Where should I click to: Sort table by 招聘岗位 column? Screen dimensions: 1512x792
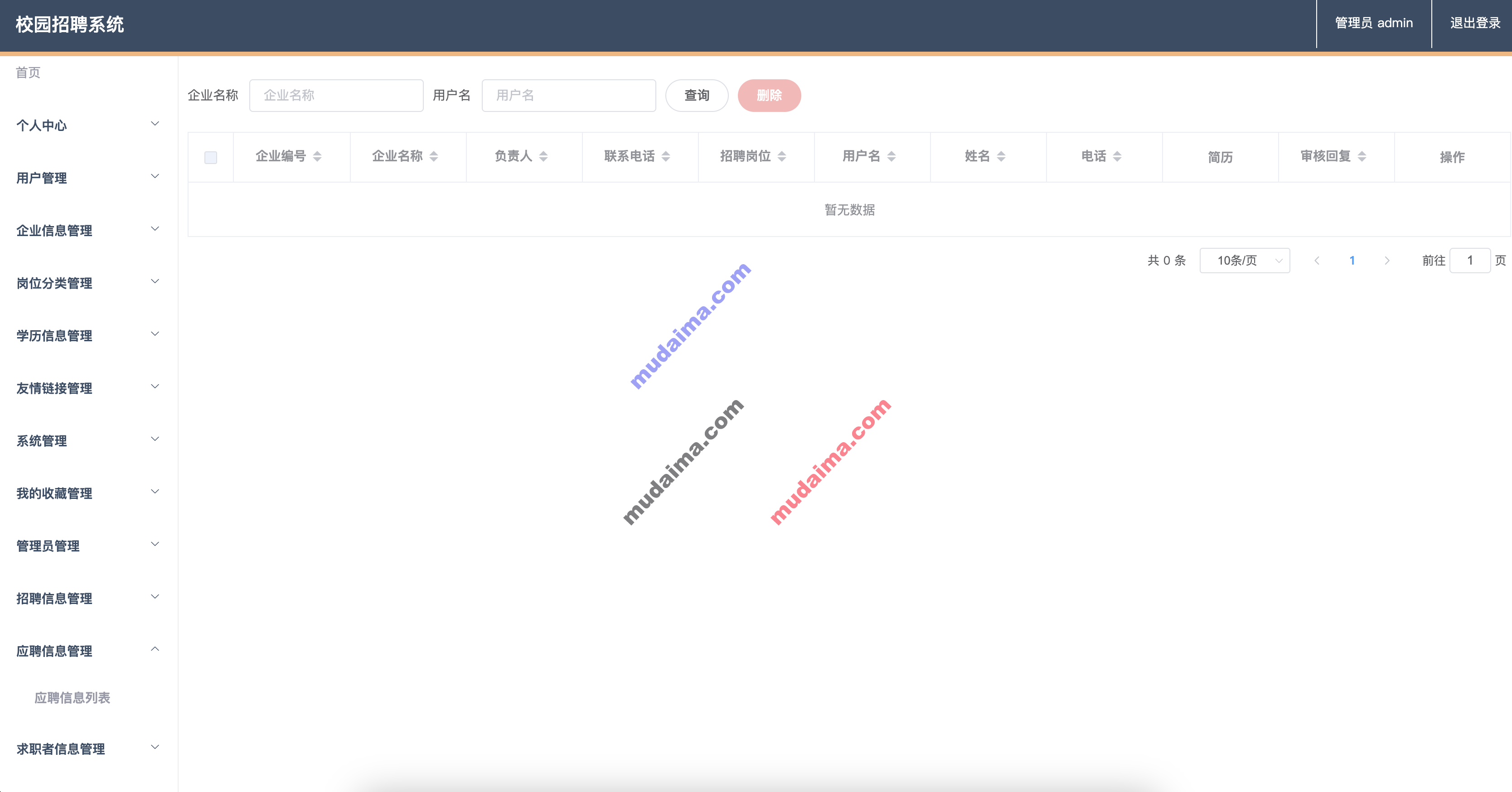point(782,156)
